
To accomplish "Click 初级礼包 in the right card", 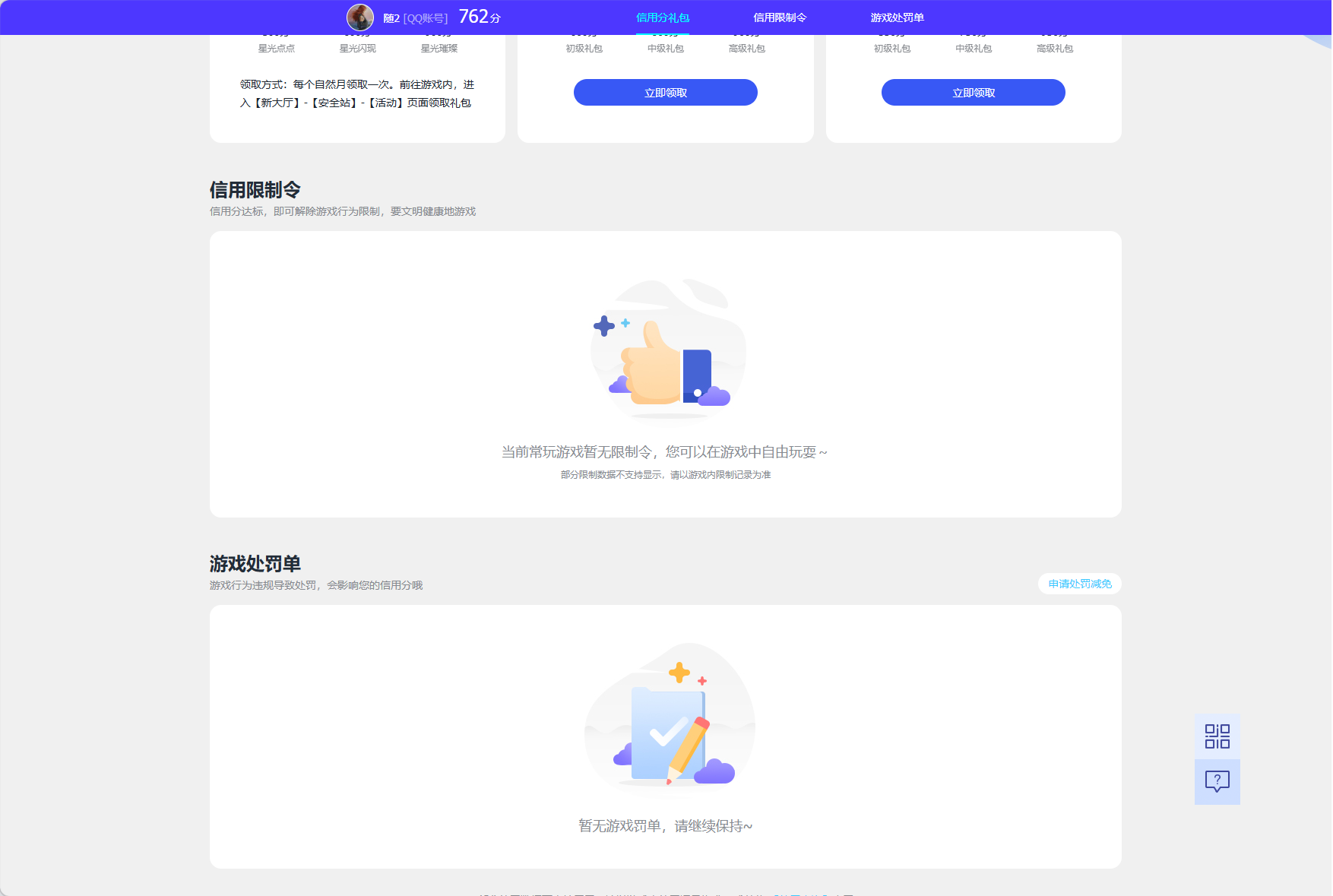I will (892, 49).
